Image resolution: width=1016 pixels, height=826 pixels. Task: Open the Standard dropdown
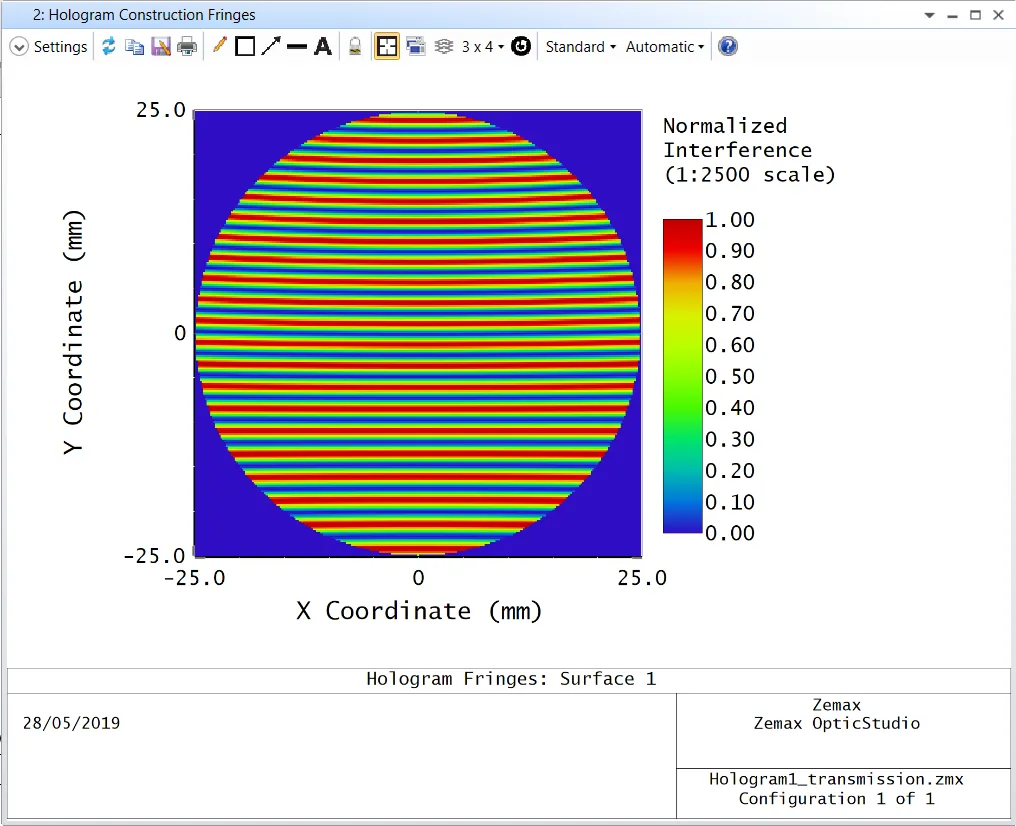(x=580, y=47)
